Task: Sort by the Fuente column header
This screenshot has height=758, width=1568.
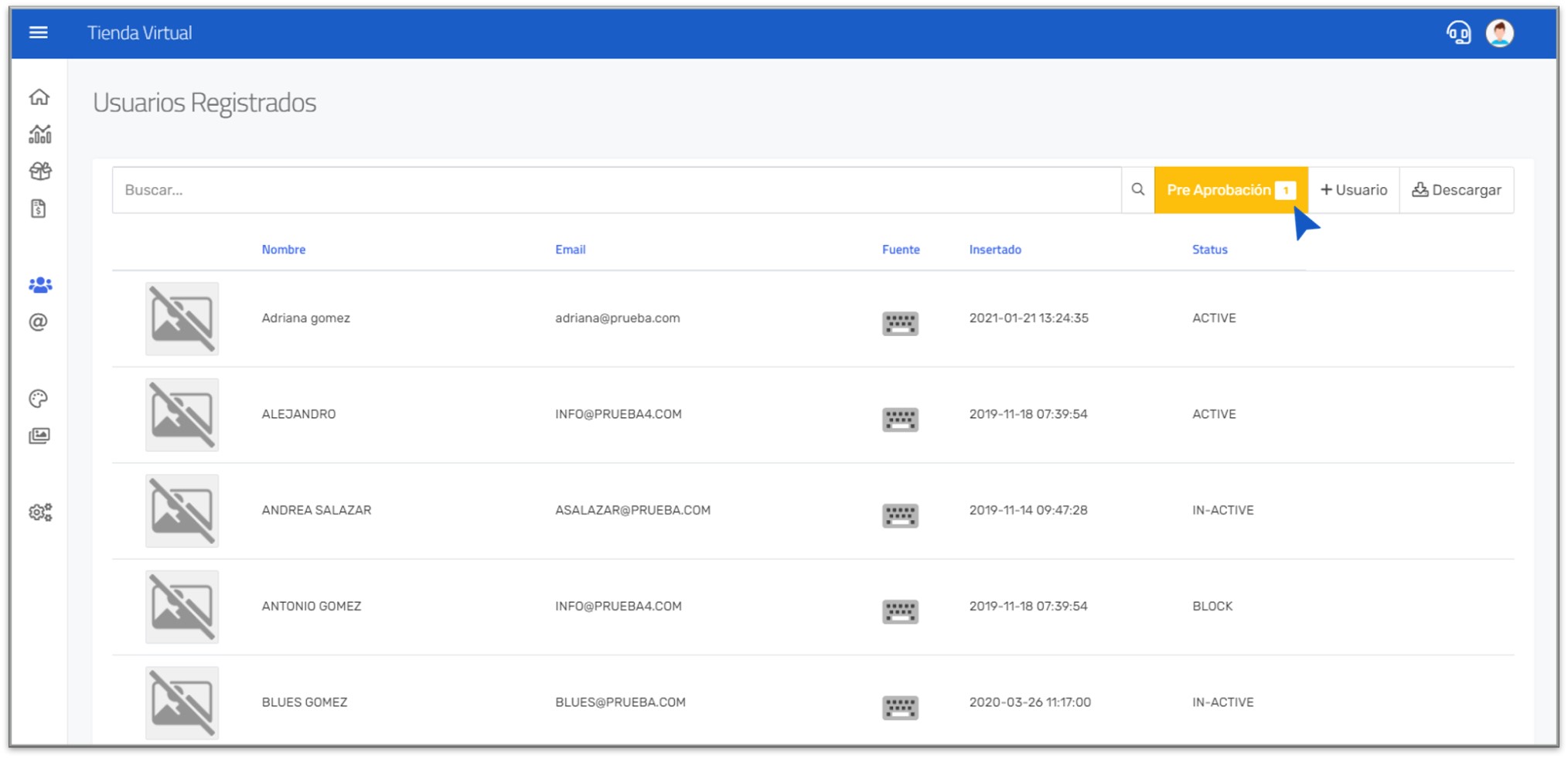Action: pos(901,250)
